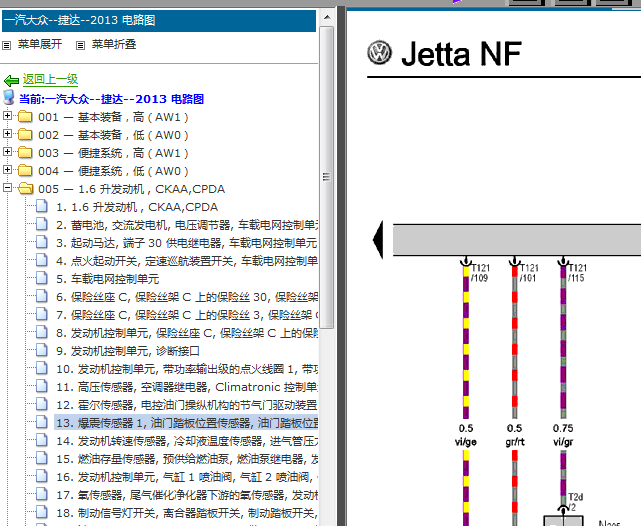Click the folder icon of 002 基本装备

25,134
